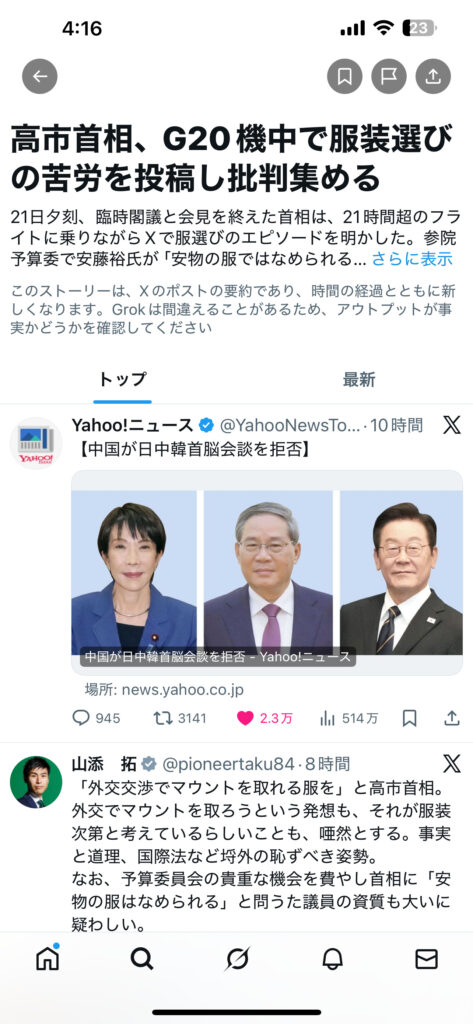Image resolution: width=473 pixels, height=1024 pixels.
Task: Open replies on the post showing 945
Action: point(96,718)
